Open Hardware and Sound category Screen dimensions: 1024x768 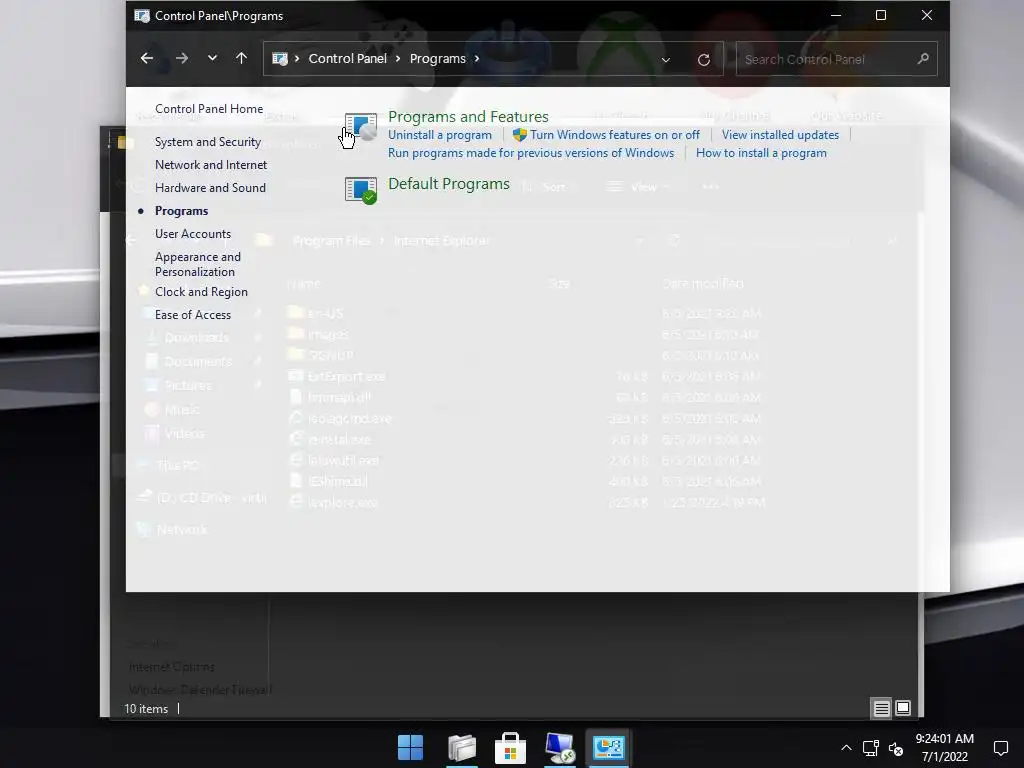coord(210,187)
